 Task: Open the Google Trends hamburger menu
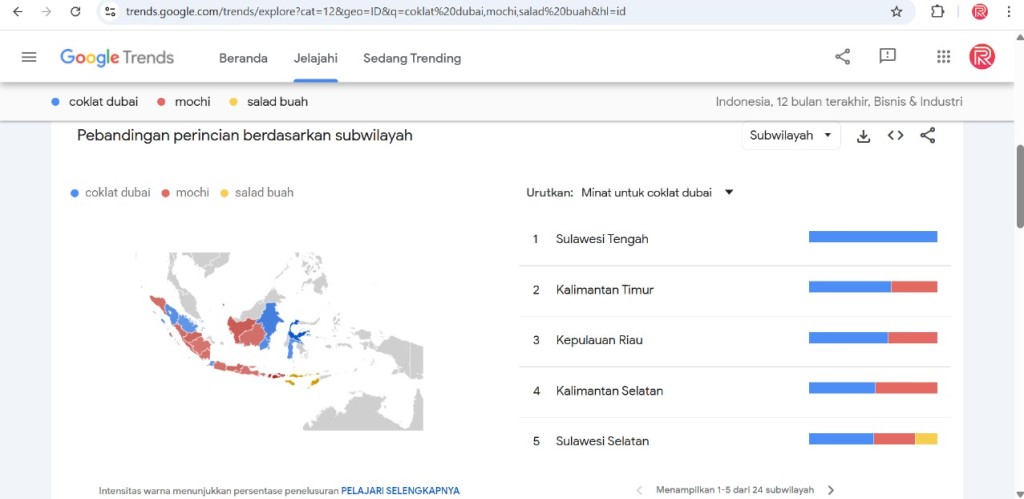(x=29, y=57)
